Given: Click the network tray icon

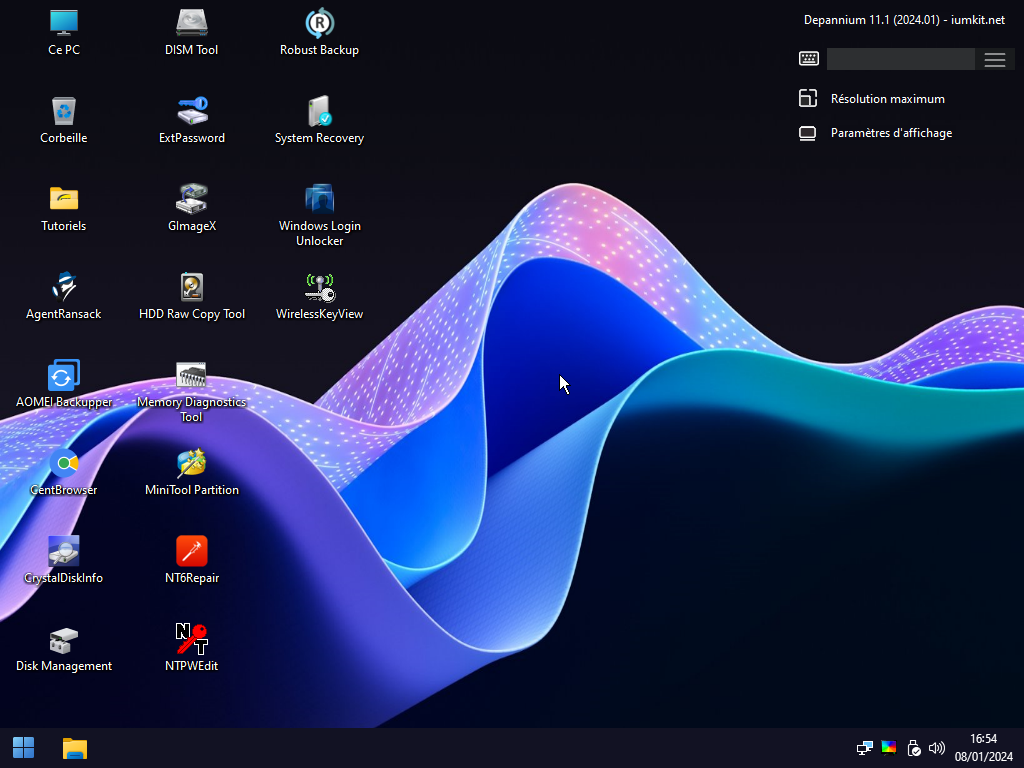Looking at the screenshot, I should (865, 748).
